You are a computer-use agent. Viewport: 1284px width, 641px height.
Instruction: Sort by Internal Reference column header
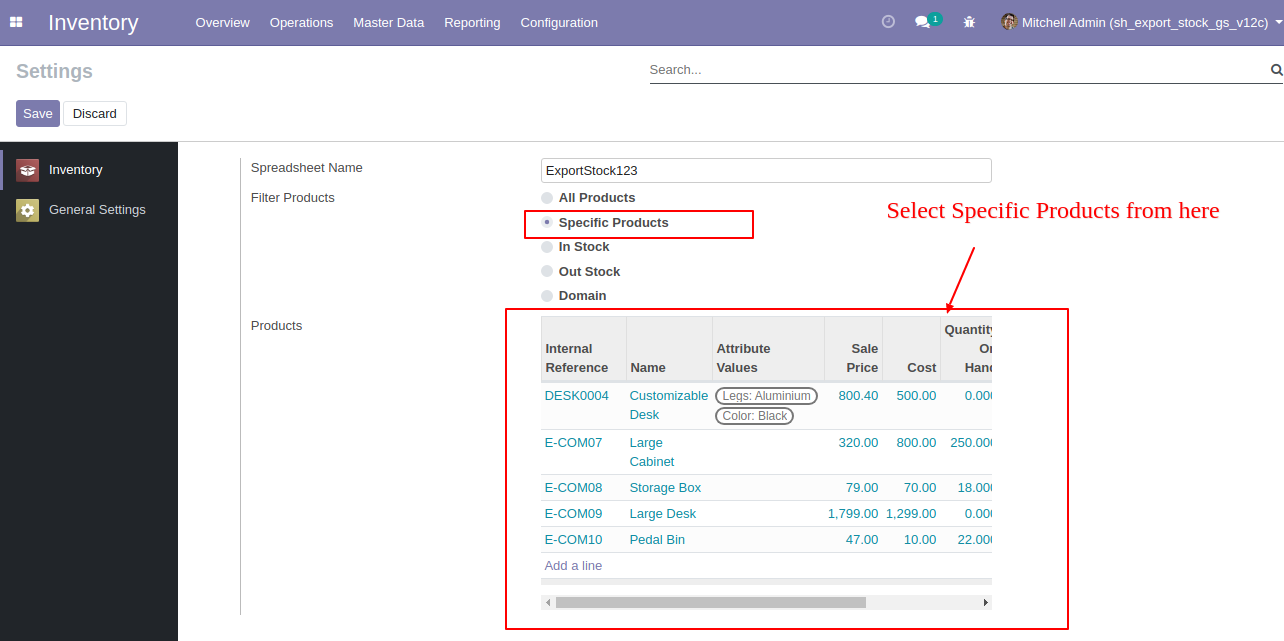point(584,348)
